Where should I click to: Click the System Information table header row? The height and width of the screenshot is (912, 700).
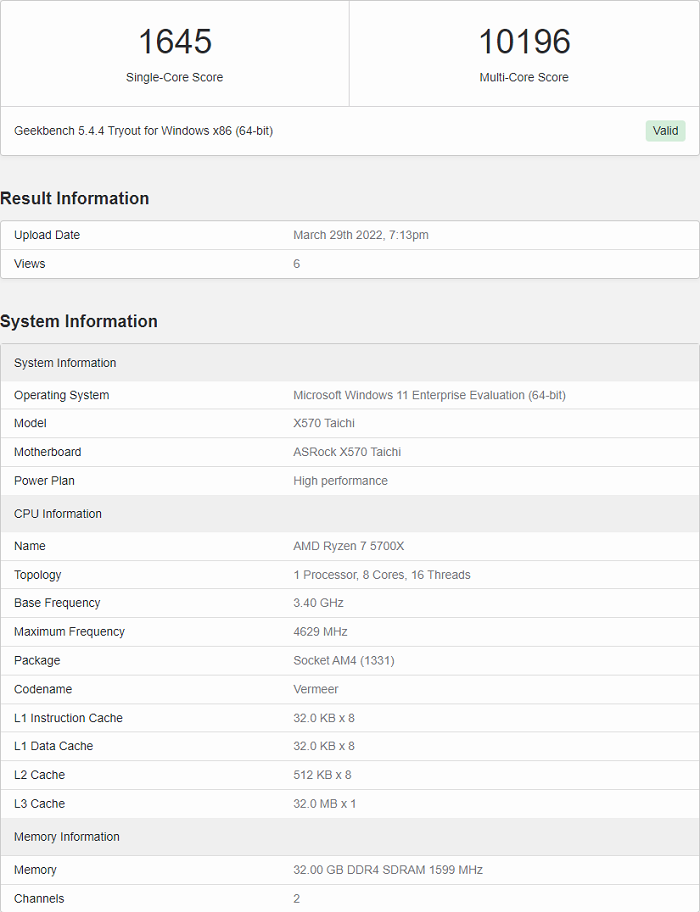coord(65,363)
